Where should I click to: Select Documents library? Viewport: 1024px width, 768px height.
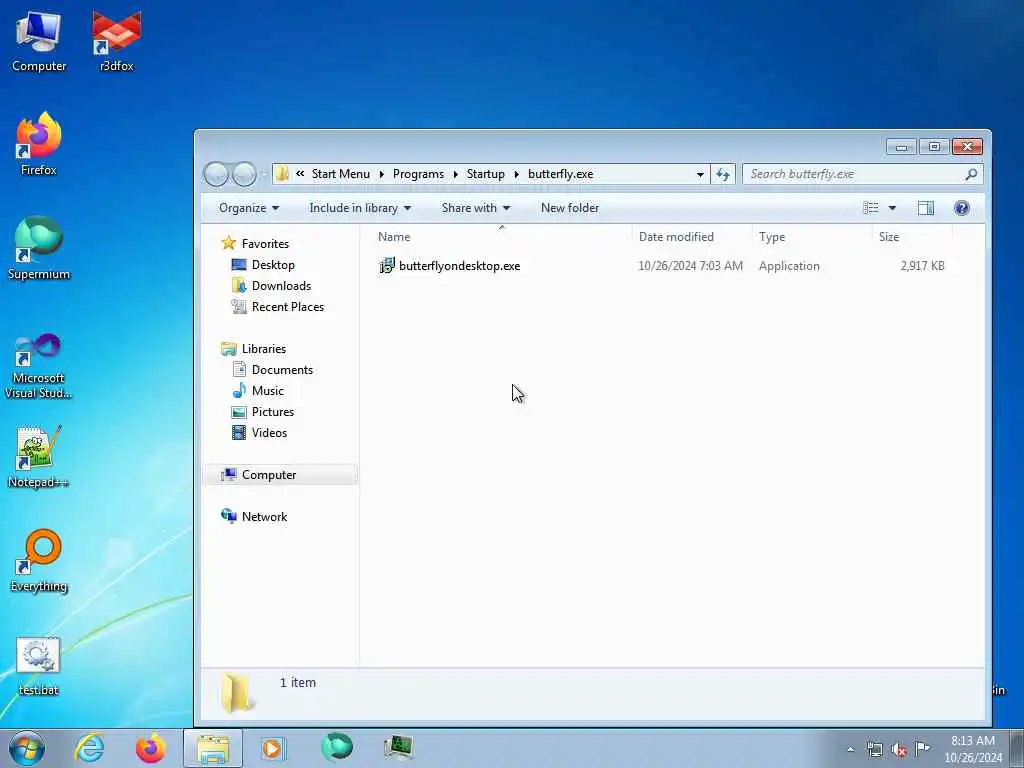point(281,370)
